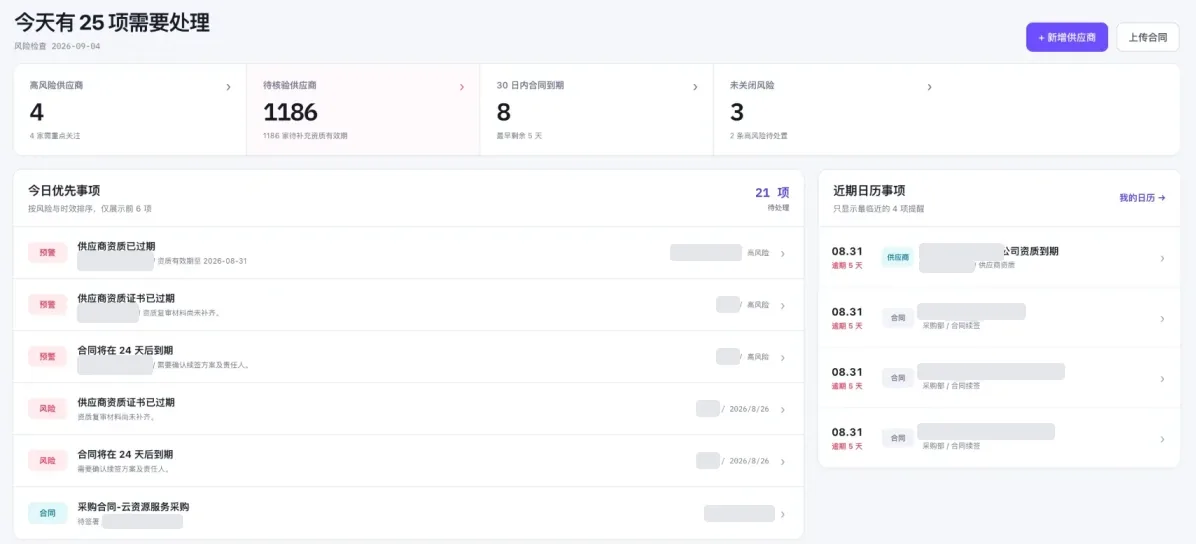Image resolution: width=1196 pixels, height=544 pixels.
Task: Click the 预警 tag beside 合同将在 24 天后到期
Action: (47, 356)
